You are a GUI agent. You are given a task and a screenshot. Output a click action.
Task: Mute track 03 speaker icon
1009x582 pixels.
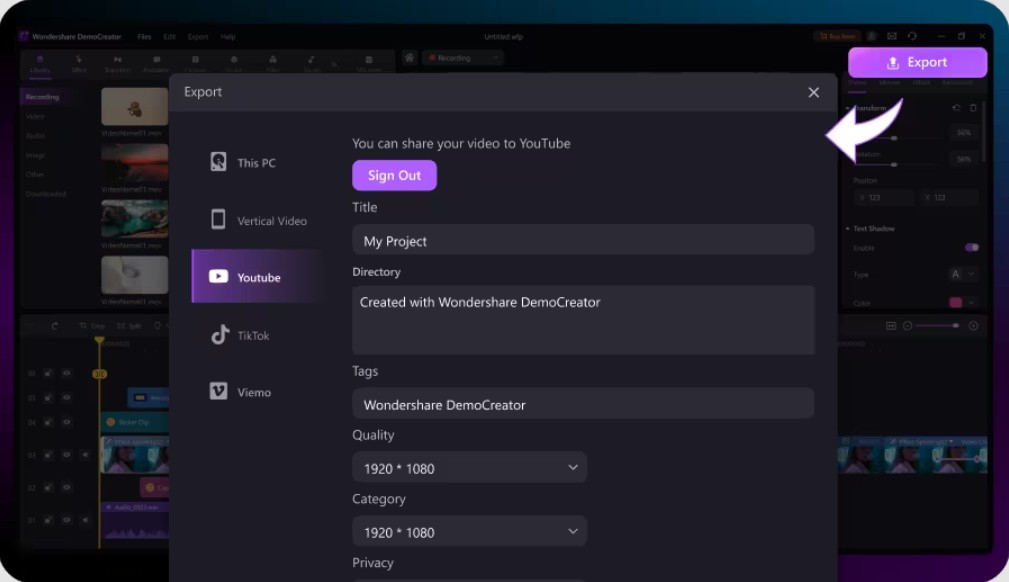(x=84, y=455)
